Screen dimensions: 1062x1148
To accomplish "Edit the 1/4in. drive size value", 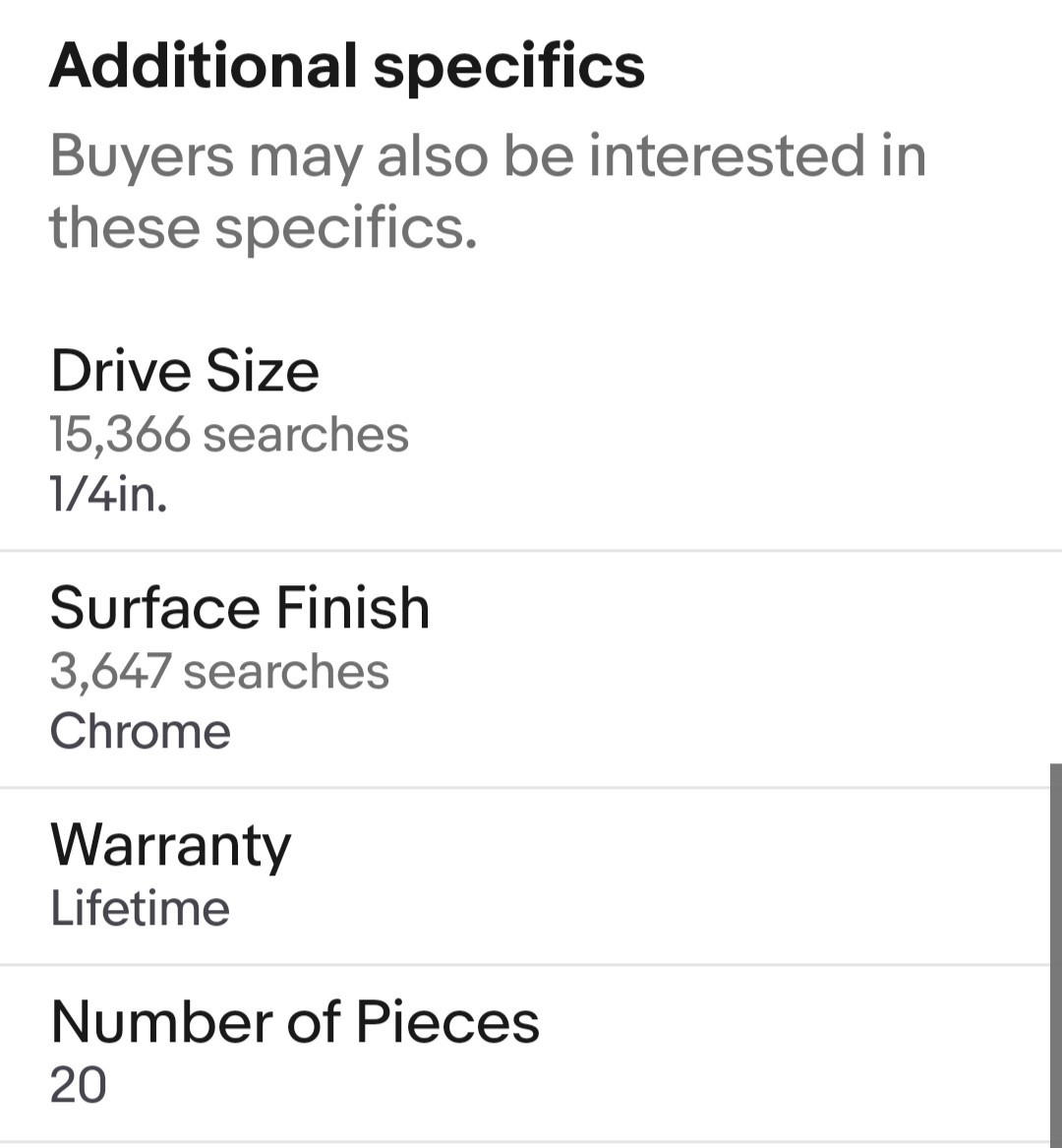I will coord(108,494).
